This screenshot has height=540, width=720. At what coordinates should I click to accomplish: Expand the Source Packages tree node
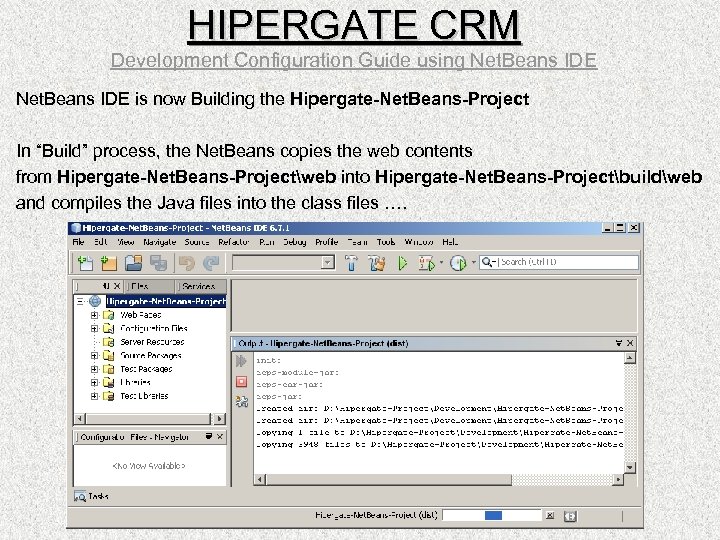94,355
